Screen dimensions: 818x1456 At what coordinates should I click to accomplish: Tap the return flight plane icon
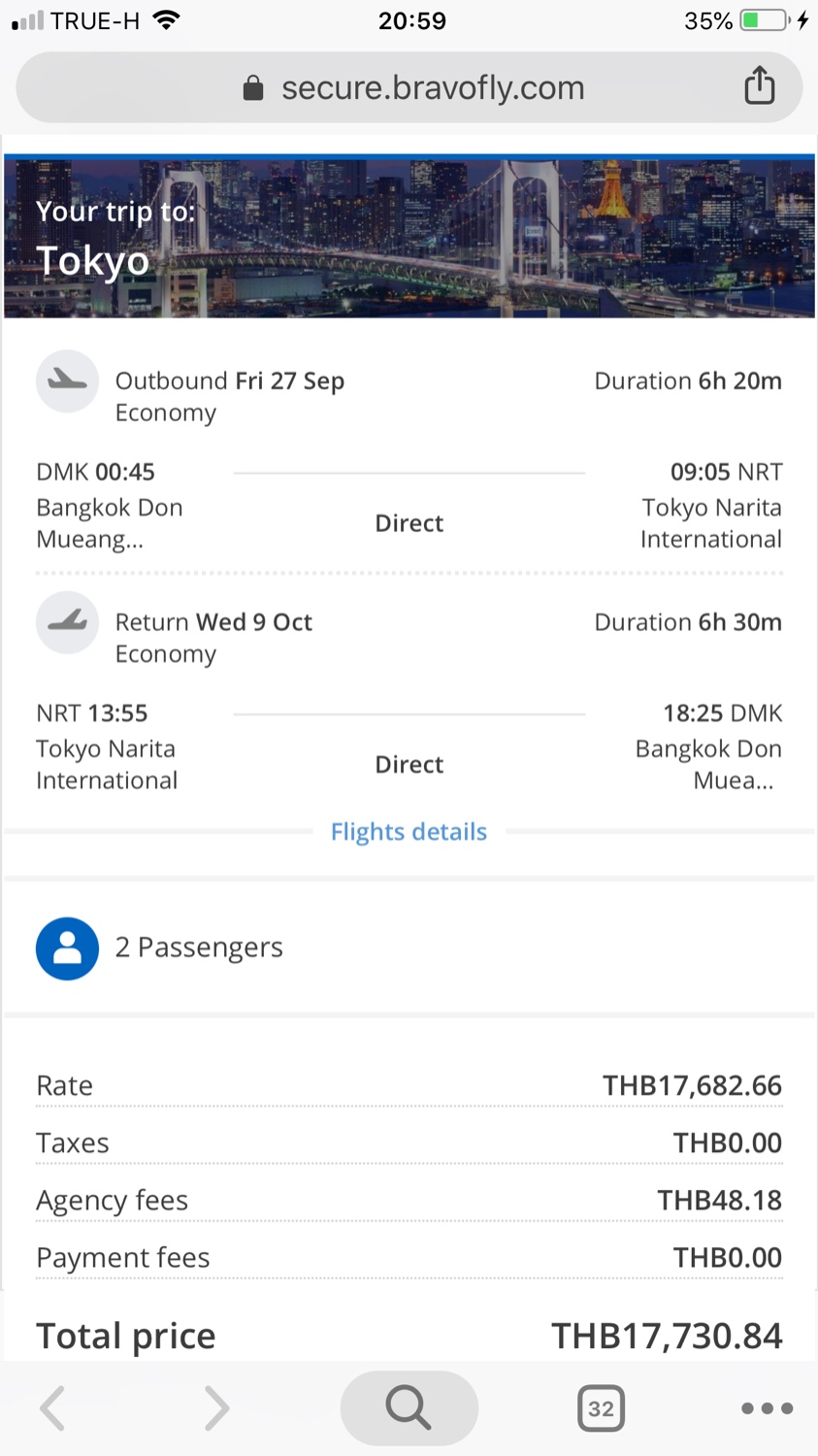tap(67, 622)
